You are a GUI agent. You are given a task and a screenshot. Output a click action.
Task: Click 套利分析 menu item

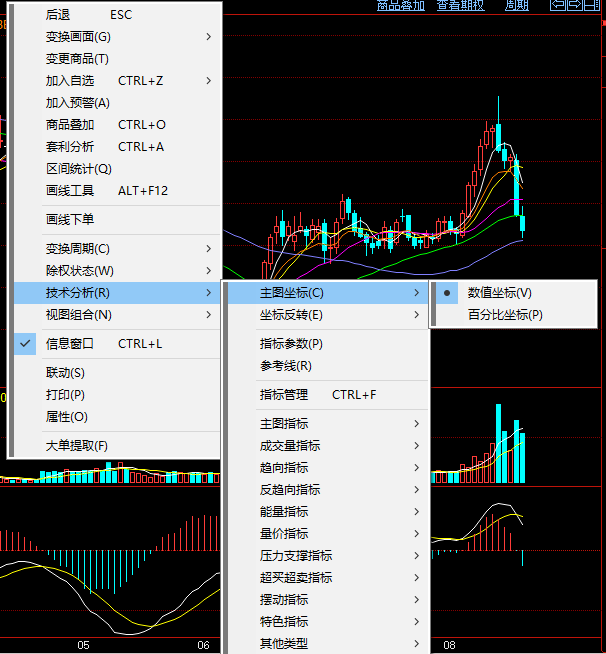(x=70, y=147)
